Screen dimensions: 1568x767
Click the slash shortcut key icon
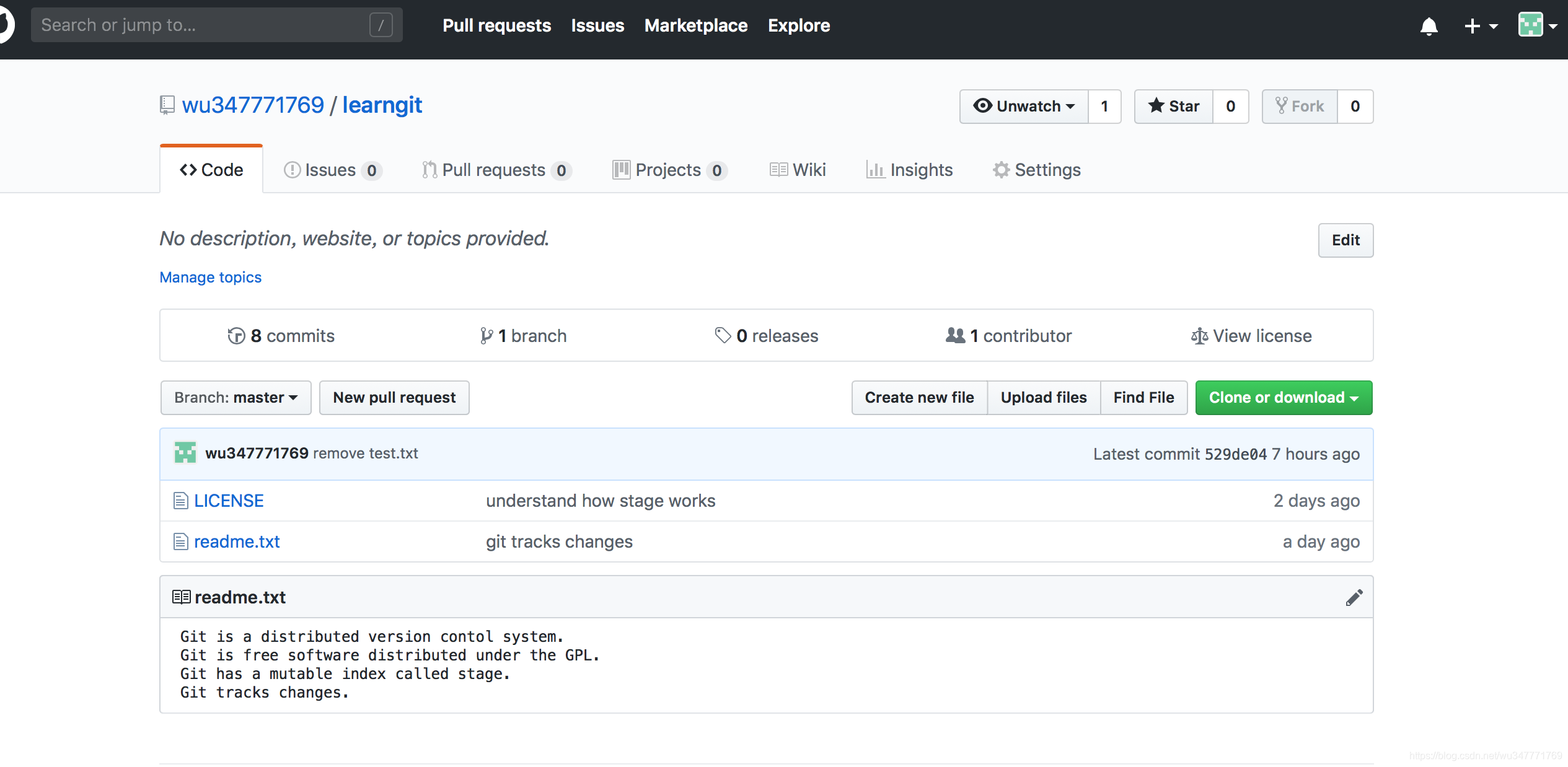[381, 25]
